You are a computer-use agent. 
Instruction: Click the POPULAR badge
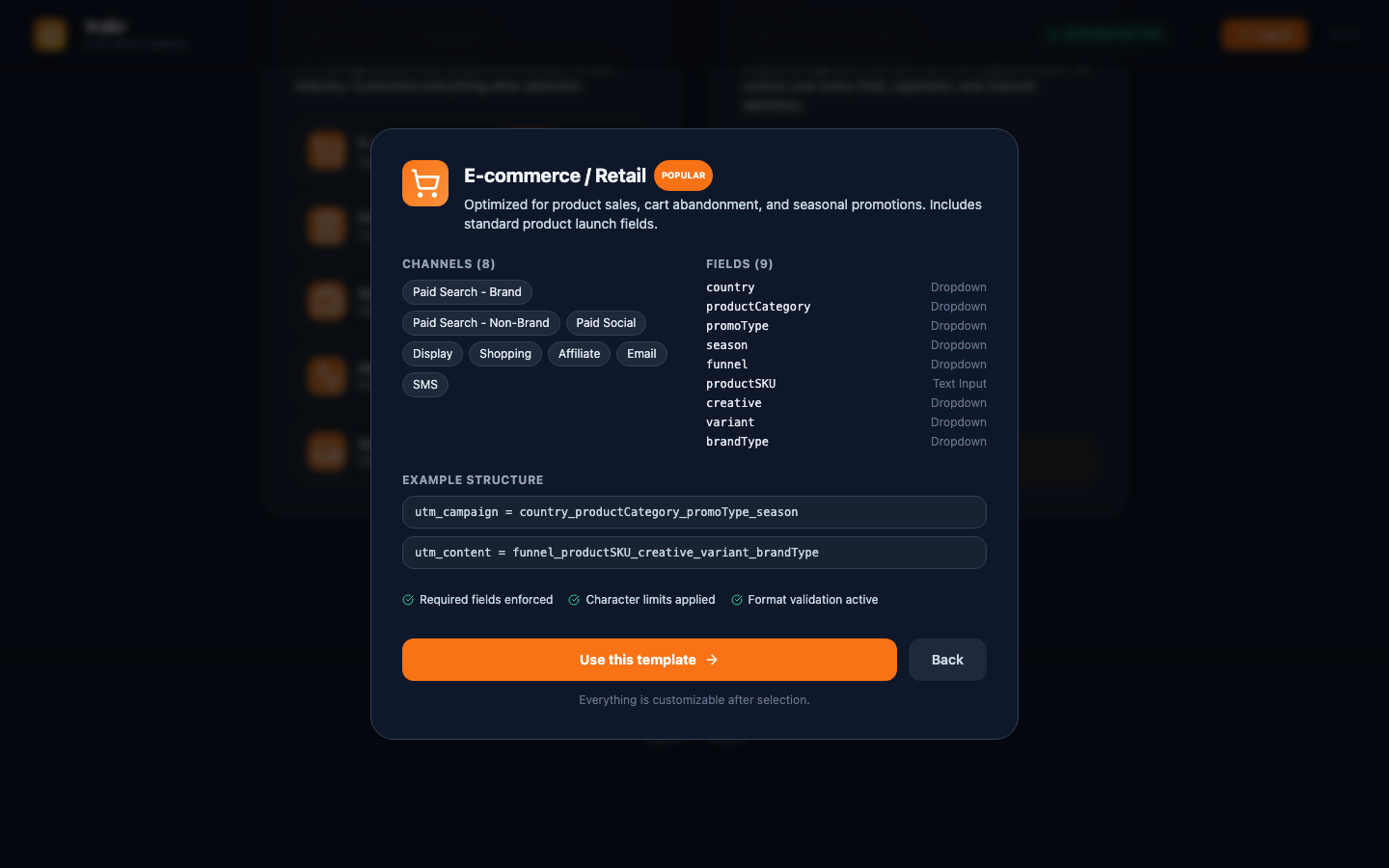tap(683, 176)
